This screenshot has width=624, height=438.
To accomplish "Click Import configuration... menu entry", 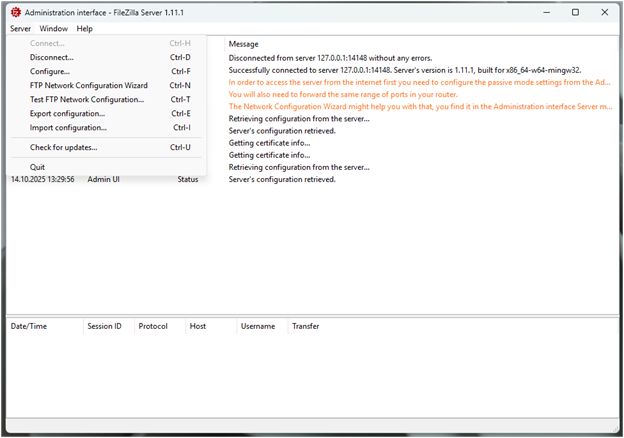I will coord(68,128).
